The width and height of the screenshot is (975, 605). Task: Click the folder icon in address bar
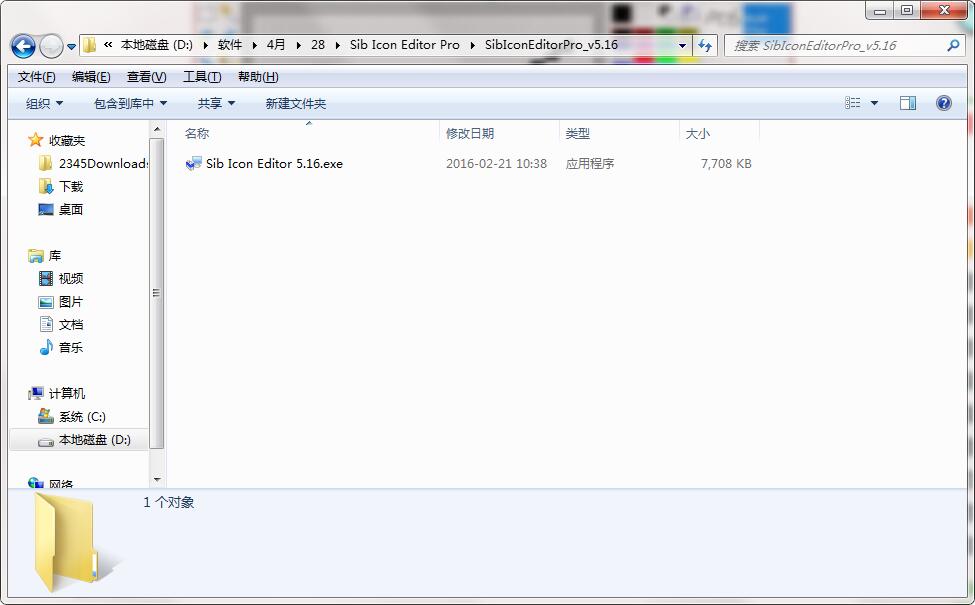tap(90, 45)
